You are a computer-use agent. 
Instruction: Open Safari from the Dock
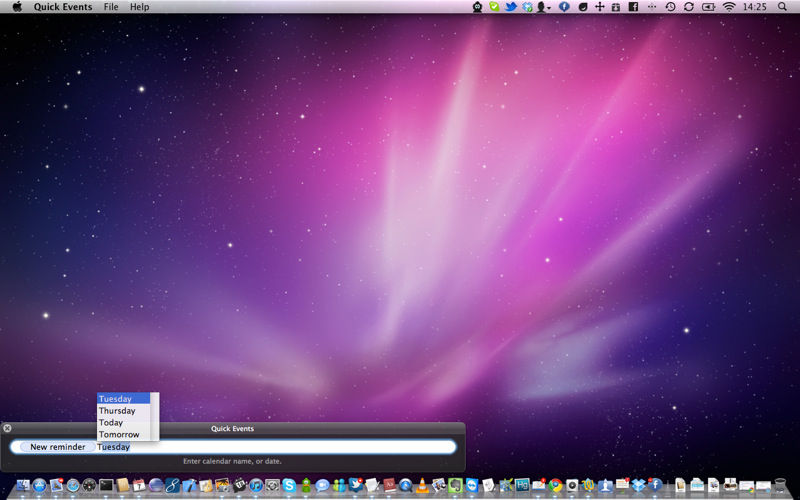pyautogui.click(x=73, y=485)
